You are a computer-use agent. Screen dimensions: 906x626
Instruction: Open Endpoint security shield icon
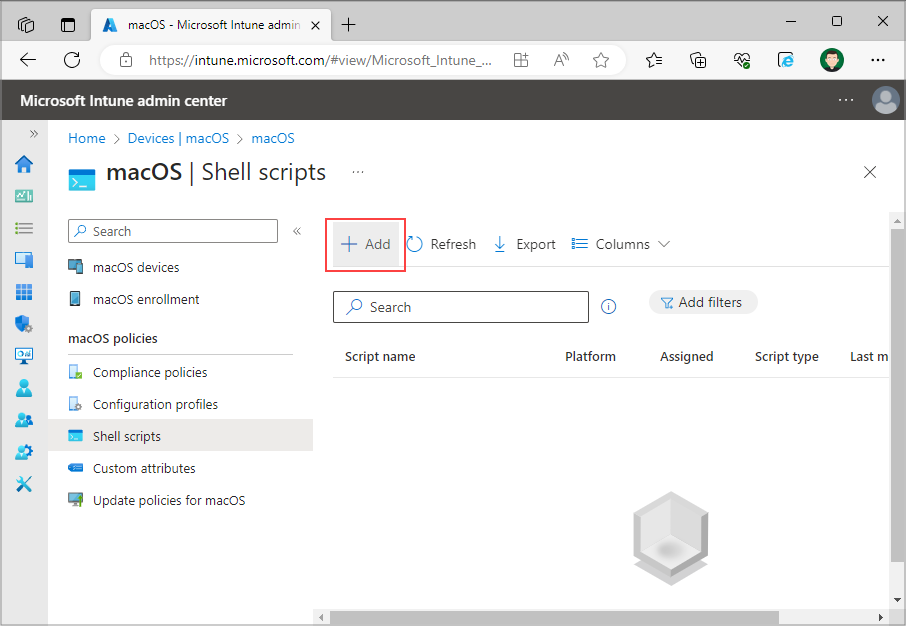(x=24, y=324)
